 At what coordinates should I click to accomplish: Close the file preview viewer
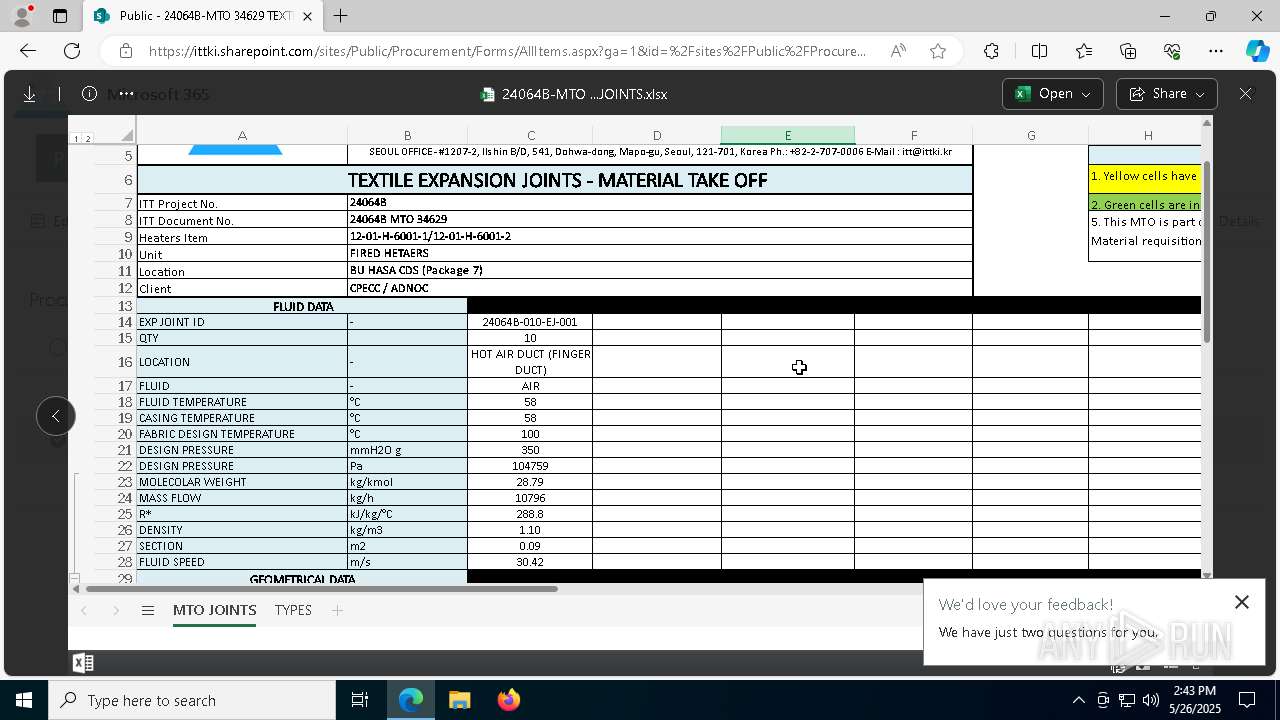[1245, 94]
